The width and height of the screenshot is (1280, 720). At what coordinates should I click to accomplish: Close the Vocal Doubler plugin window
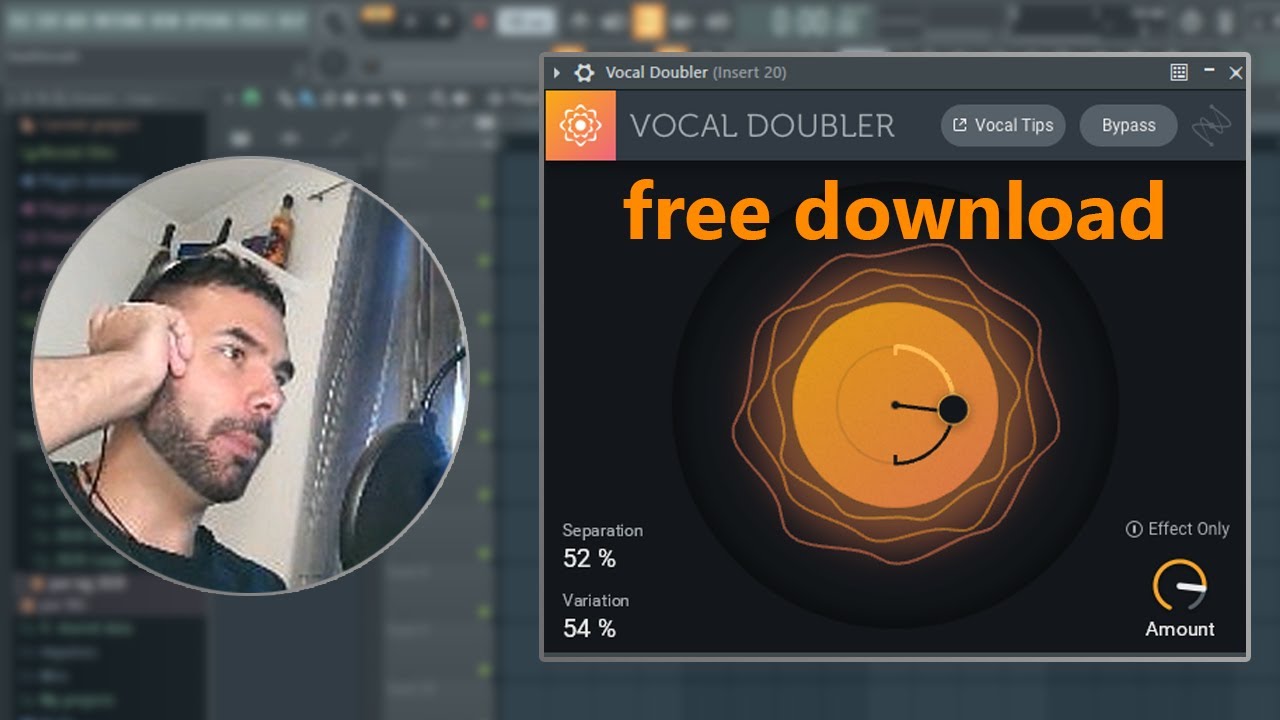tap(1236, 73)
